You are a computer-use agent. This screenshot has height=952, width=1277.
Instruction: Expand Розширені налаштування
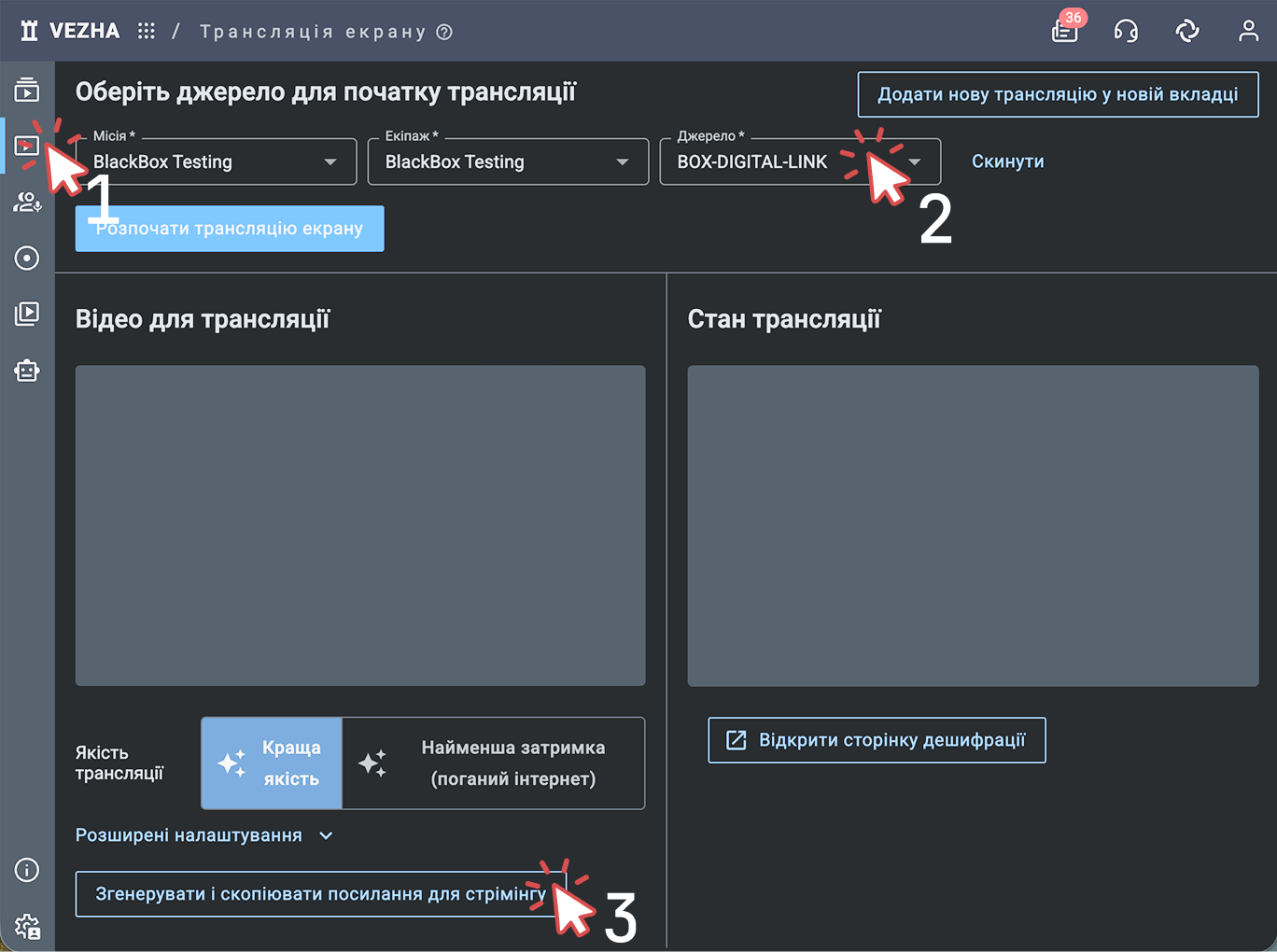tap(204, 835)
